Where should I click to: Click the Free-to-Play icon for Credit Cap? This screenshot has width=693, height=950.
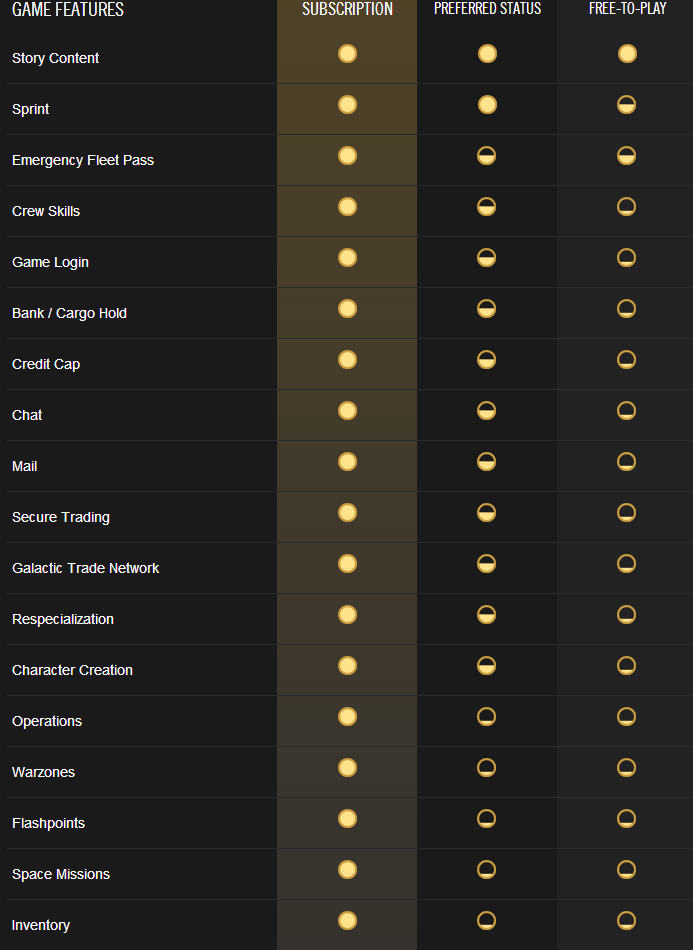click(x=626, y=359)
